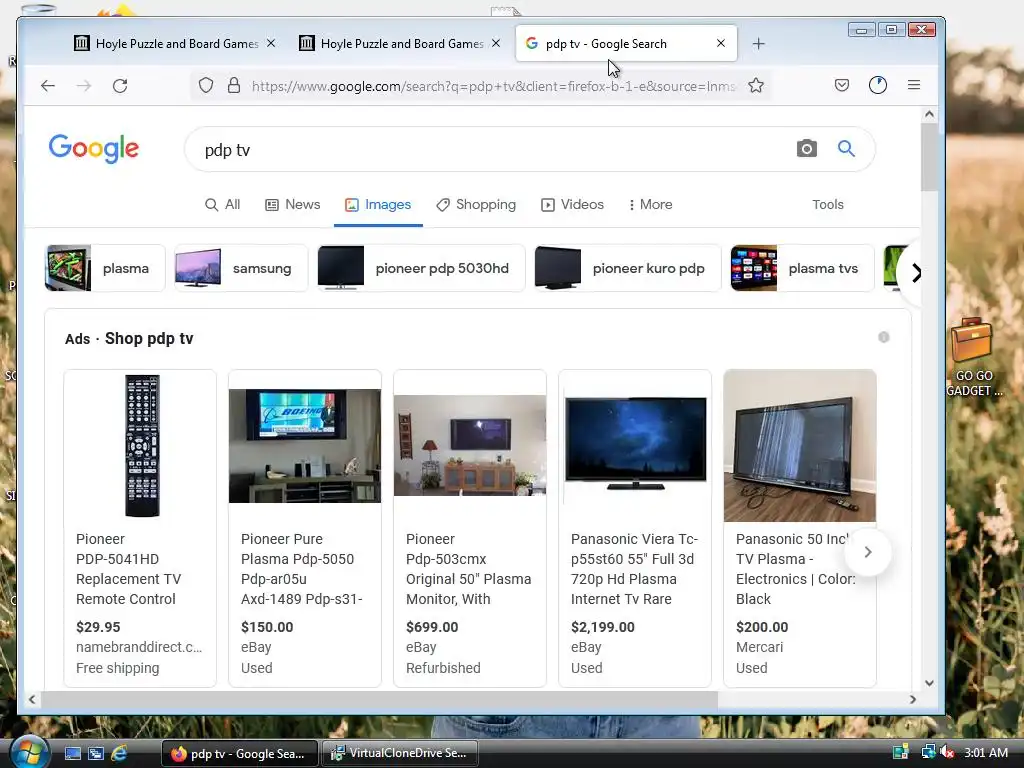The width and height of the screenshot is (1024, 768).
Task: Click Show Desktop quick launch icon
Action: (72, 753)
